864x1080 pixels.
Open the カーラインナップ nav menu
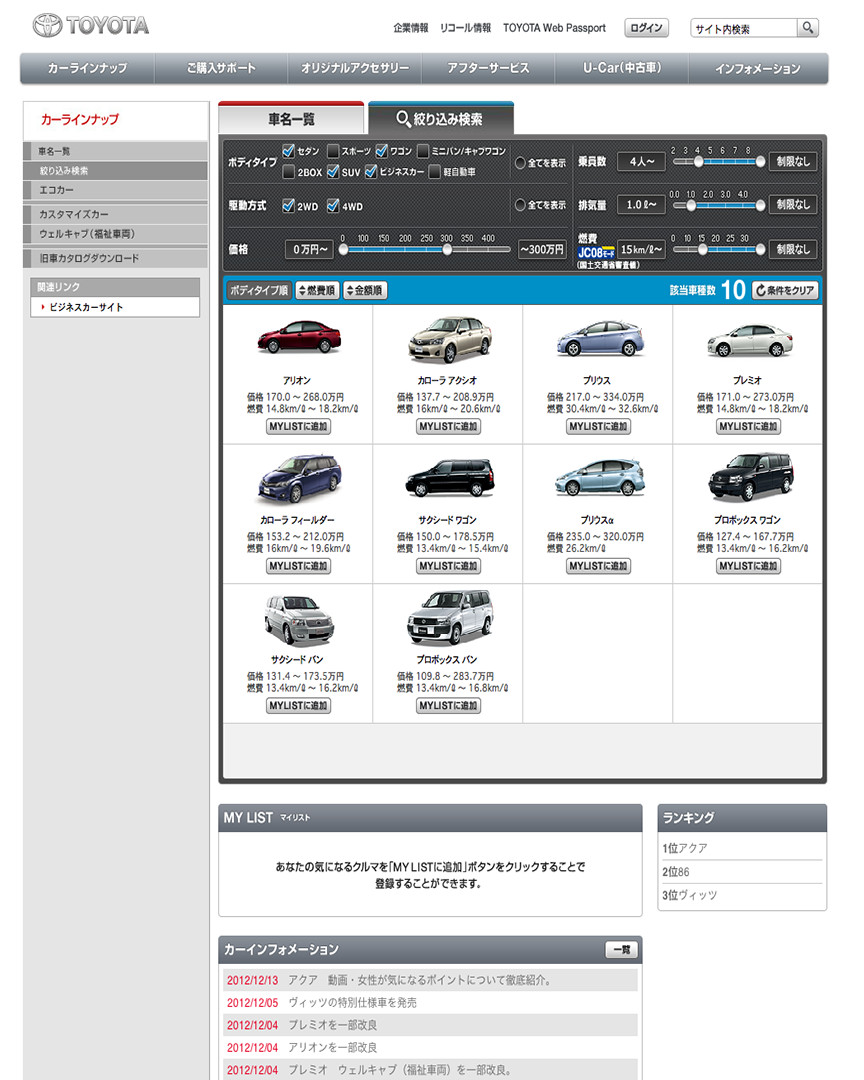click(x=88, y=68)
